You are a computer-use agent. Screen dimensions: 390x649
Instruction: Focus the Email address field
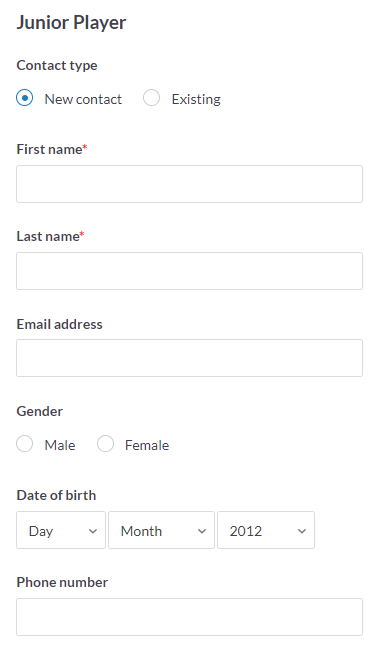point(190,358)
